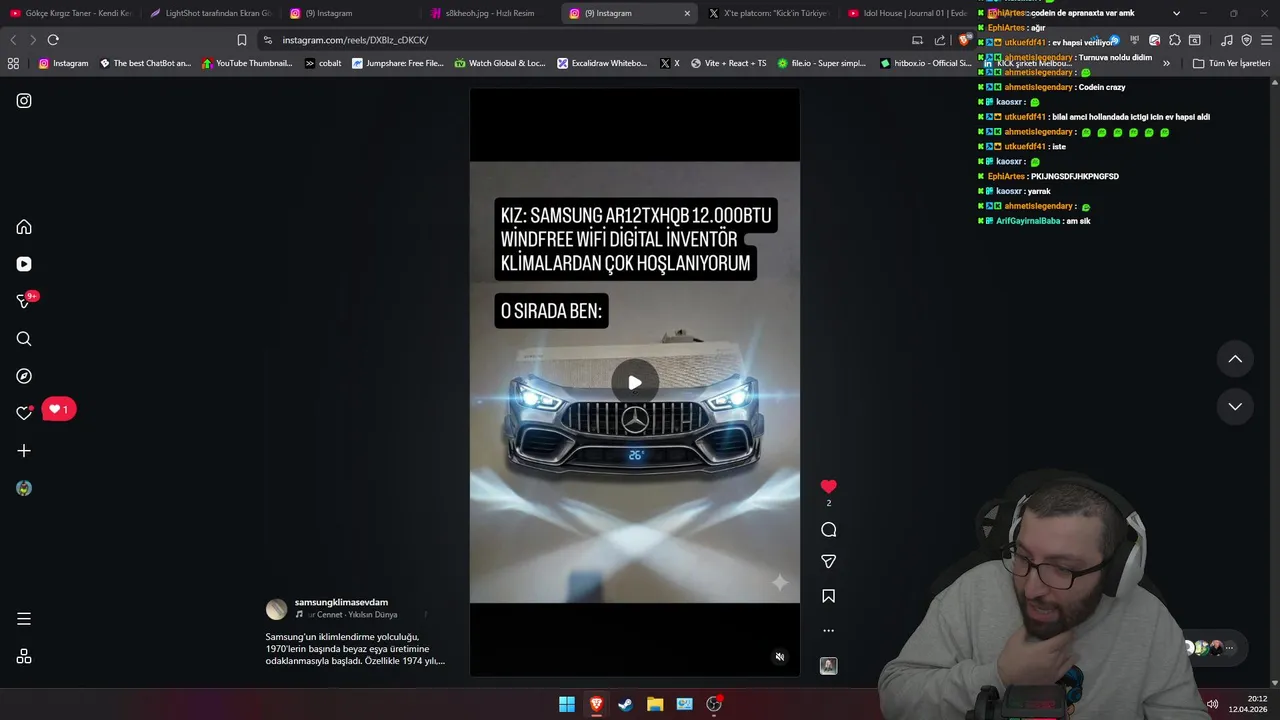Open 'YouTube Thumbnail...' bookmark

point(247,63)
